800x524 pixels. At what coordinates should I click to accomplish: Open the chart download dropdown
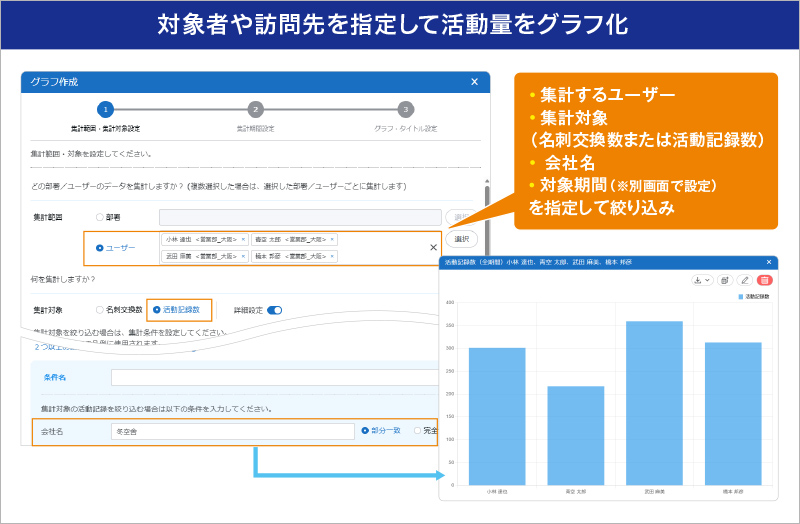click(702, 280)
